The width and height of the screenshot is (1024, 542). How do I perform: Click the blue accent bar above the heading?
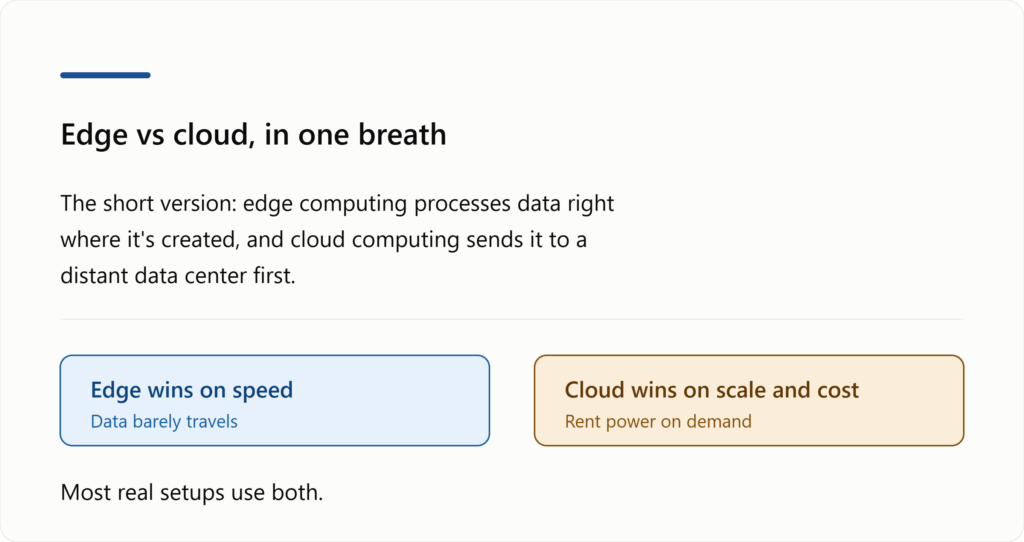point(105,75)
